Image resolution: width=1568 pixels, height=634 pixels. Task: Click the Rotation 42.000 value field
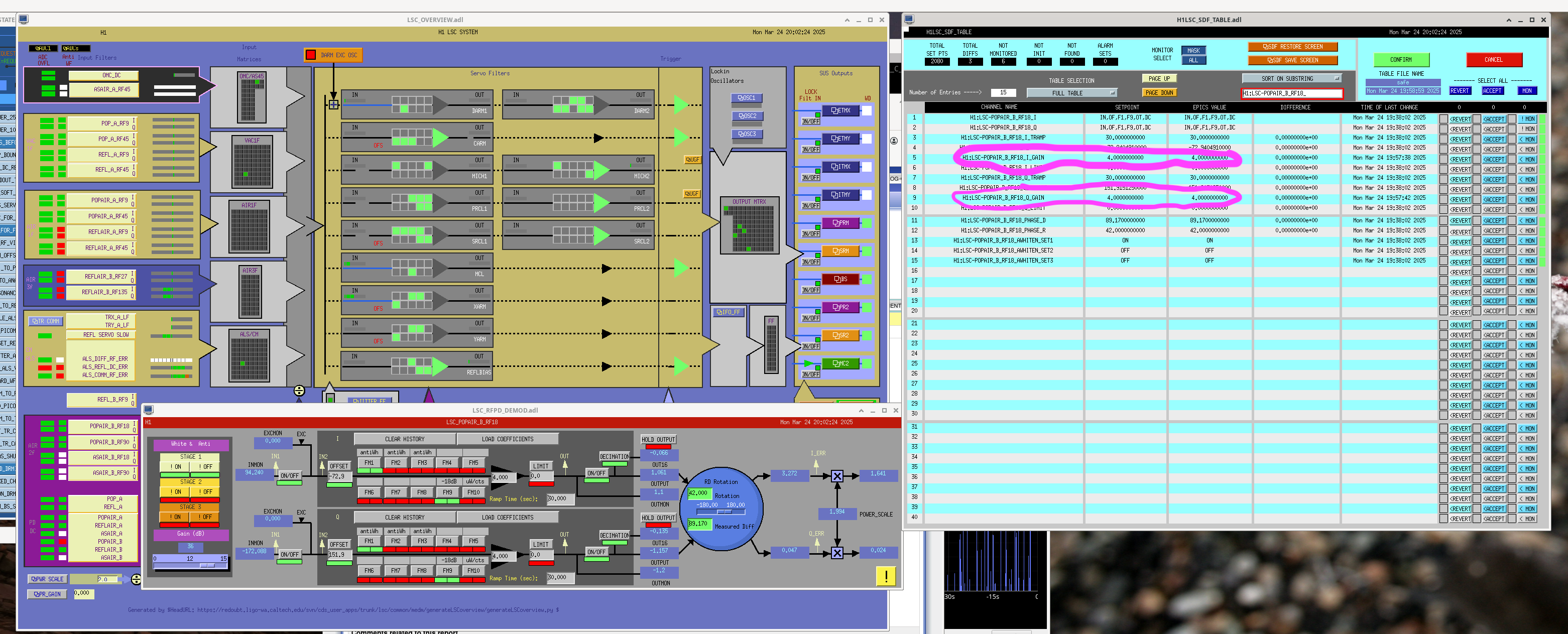(699, 493)
